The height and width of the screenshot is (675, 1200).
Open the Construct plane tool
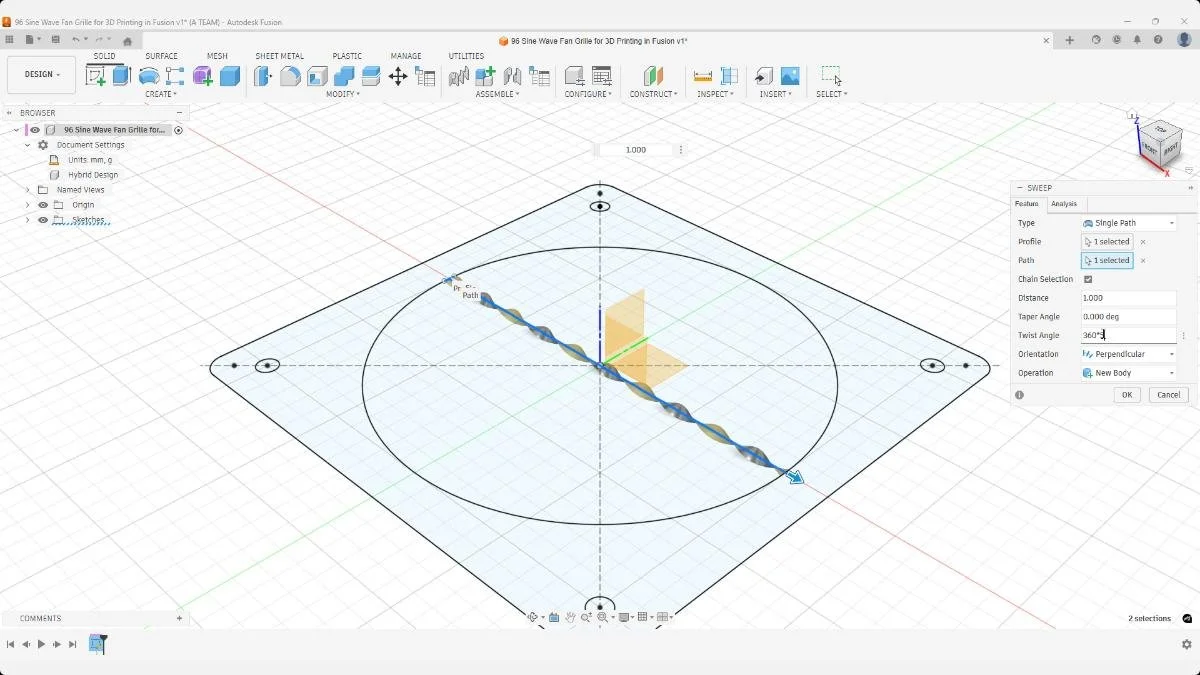(651, 74)
